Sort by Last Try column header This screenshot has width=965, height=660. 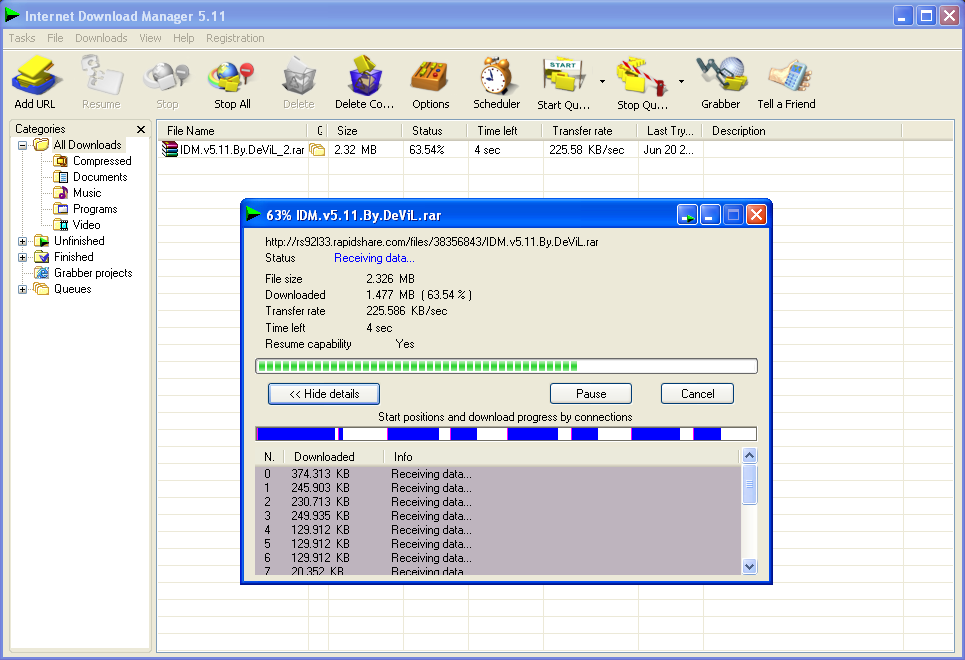[671, 131]
